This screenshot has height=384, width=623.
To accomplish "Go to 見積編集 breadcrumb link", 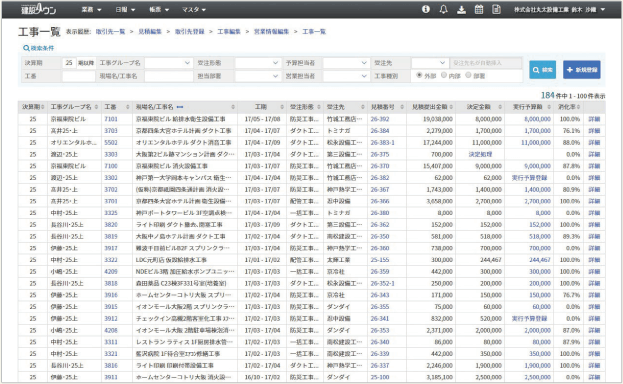I will (x=150, y=31).
